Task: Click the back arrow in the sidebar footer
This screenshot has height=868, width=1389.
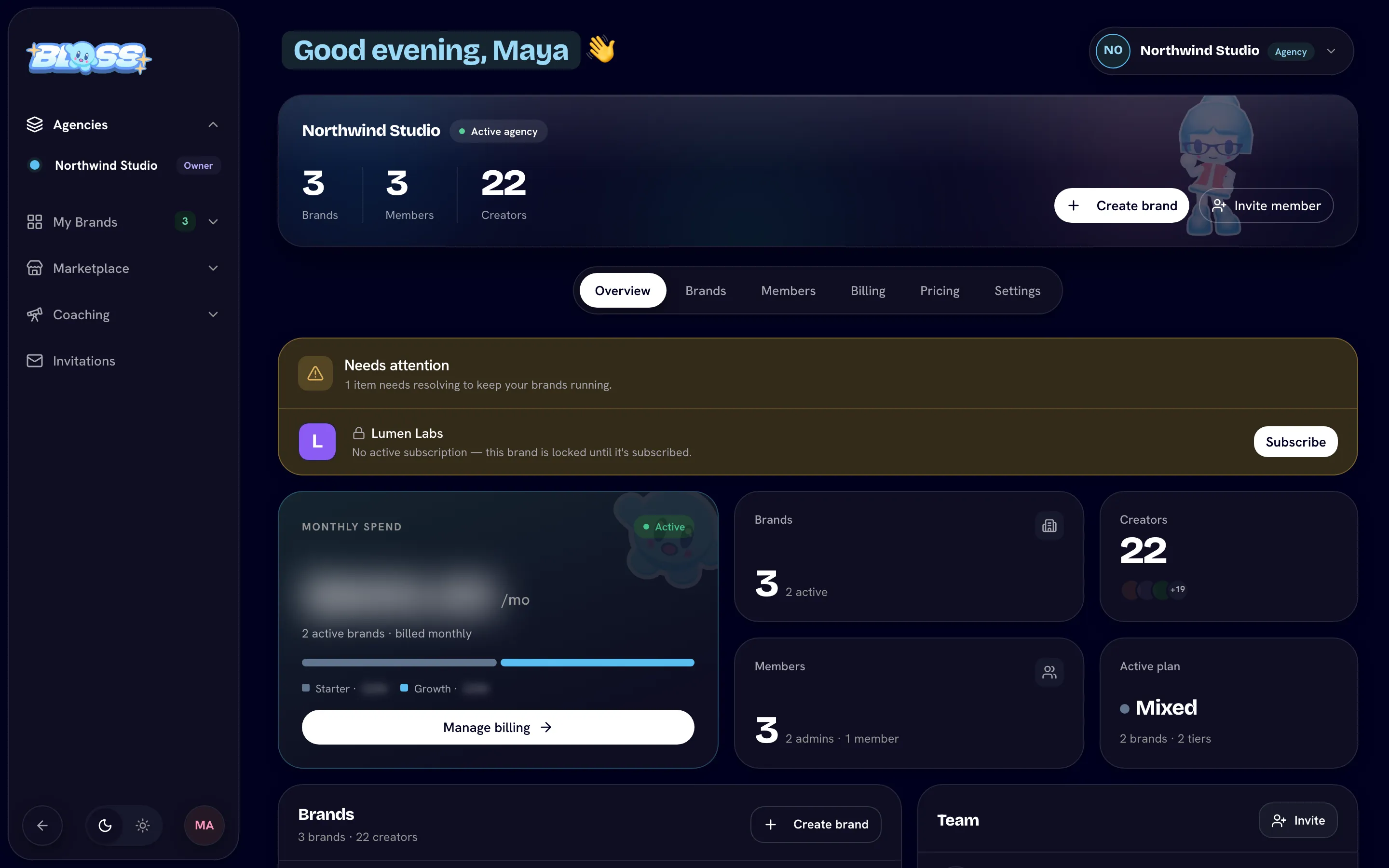Action: click(x=42, y=825)
